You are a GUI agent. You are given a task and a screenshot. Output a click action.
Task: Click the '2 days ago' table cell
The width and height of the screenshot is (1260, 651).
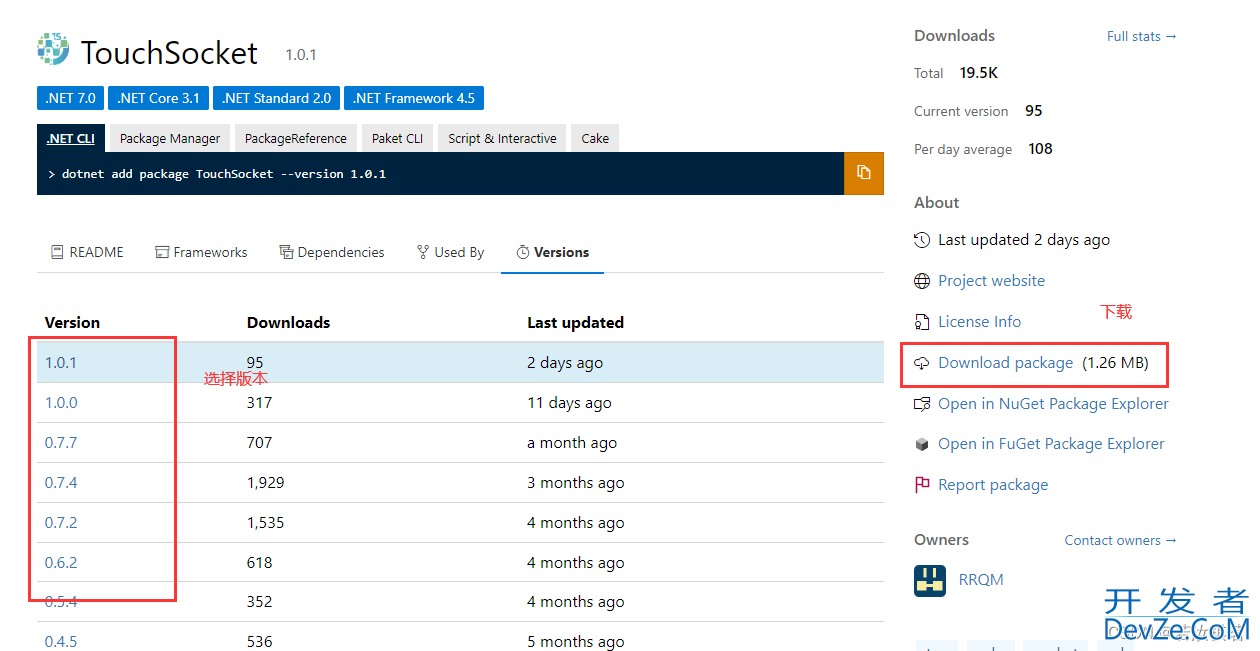pyautogui.click(x=565, y=363)
